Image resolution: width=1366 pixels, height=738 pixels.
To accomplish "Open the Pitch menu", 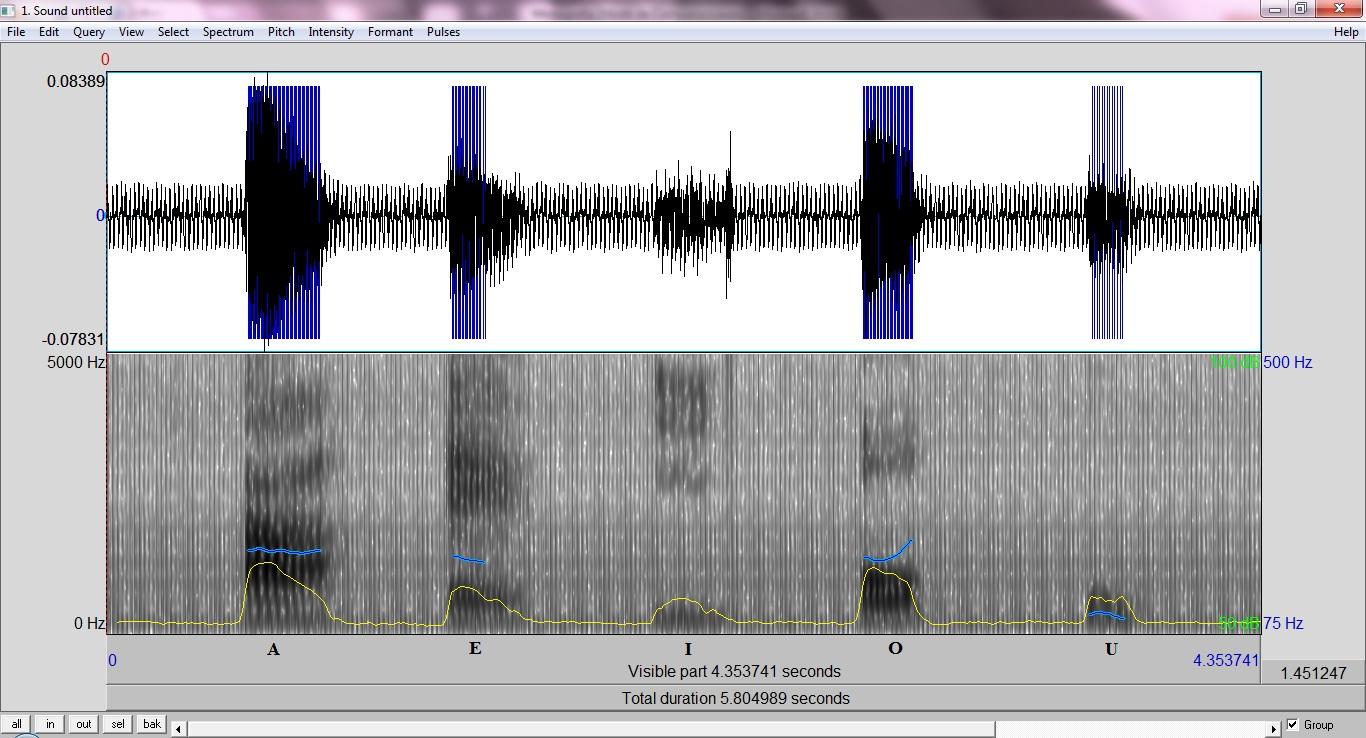I will [281, 32].
